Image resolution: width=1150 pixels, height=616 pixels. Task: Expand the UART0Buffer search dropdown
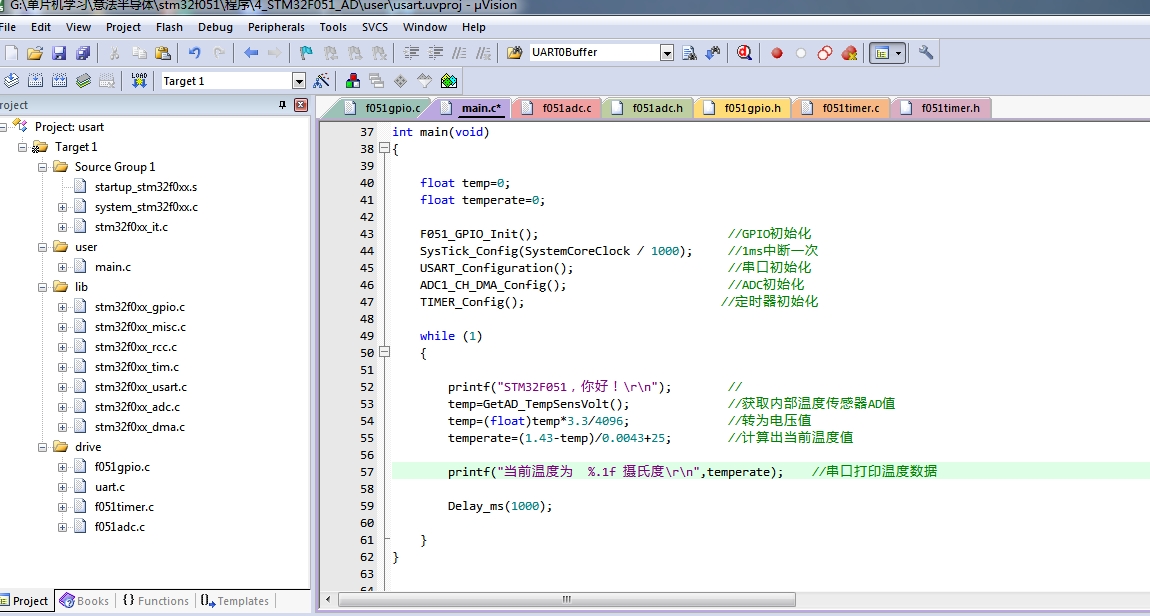pos(667,53)
